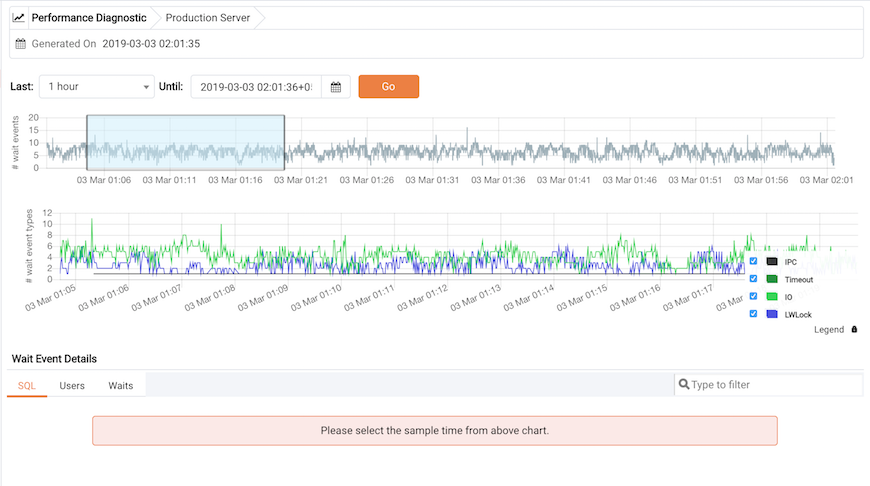Click the 'LWLock' legend label
870x486 pixels.
(x=798, y=315)
